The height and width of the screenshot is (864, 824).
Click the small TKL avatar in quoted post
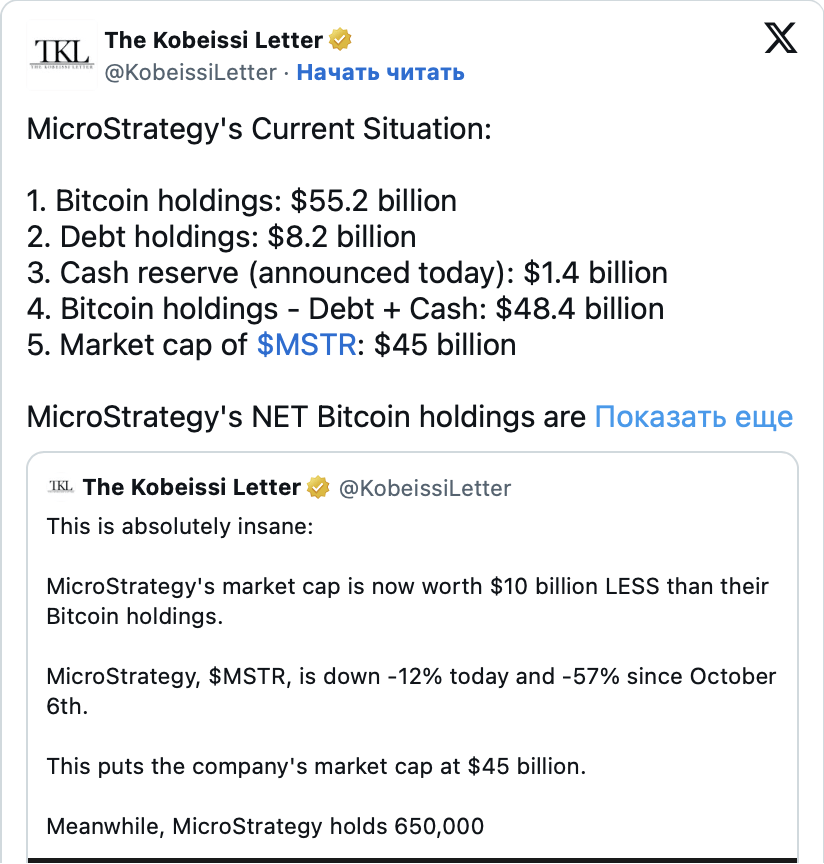coord(60,487)
